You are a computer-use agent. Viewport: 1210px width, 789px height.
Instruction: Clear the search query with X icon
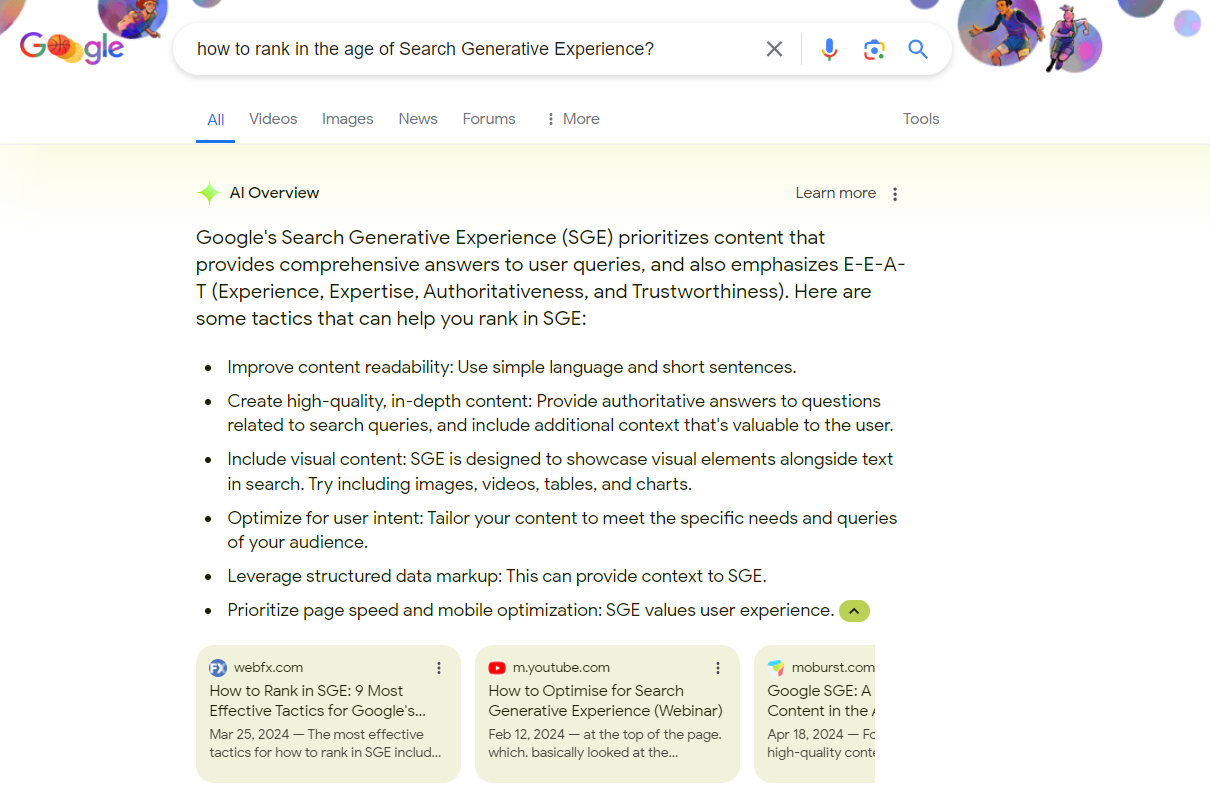(x=774, y=49)
